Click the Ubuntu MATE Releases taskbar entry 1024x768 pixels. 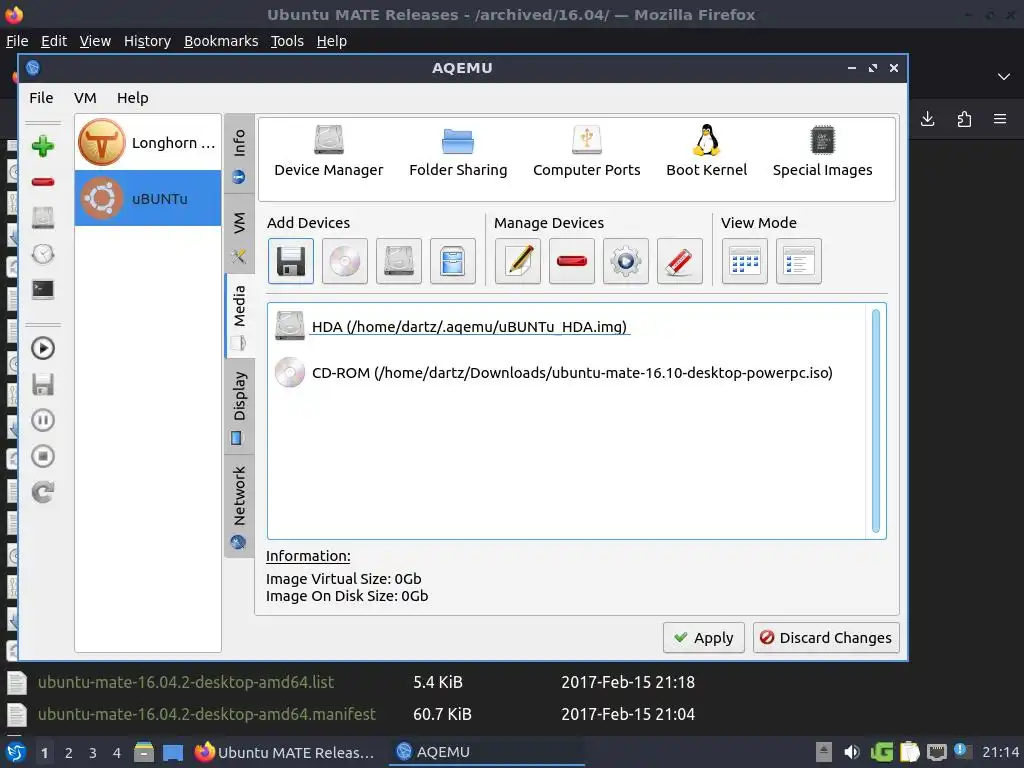(285, 752)
